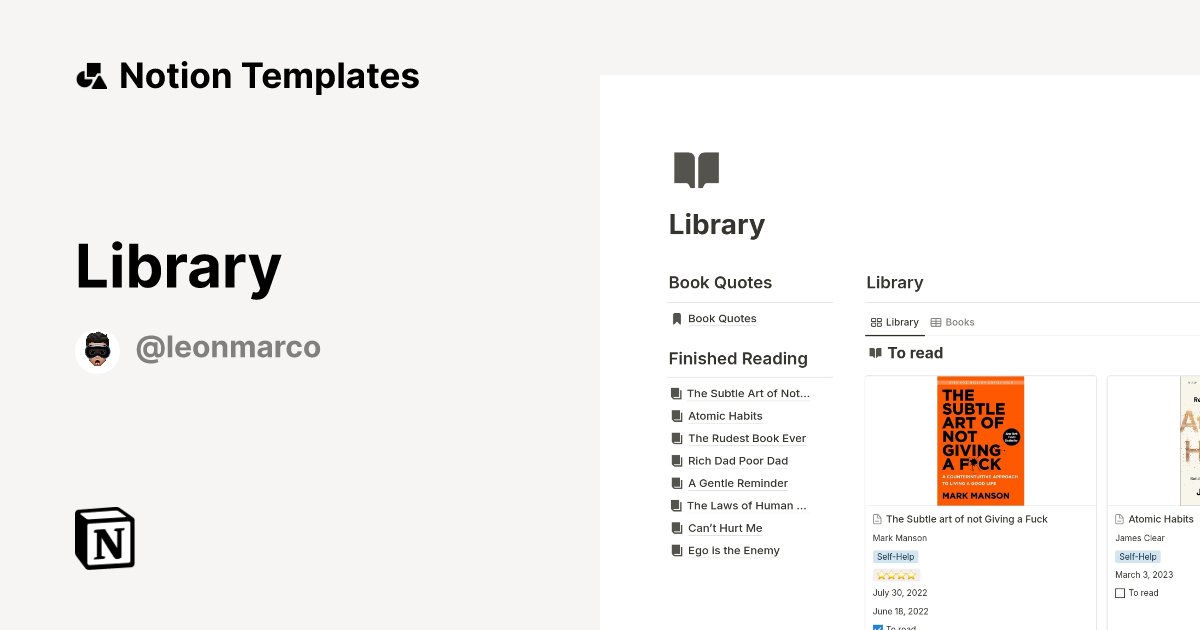Click the Notion Templates shapes logo icon

[x=91, y=76]
